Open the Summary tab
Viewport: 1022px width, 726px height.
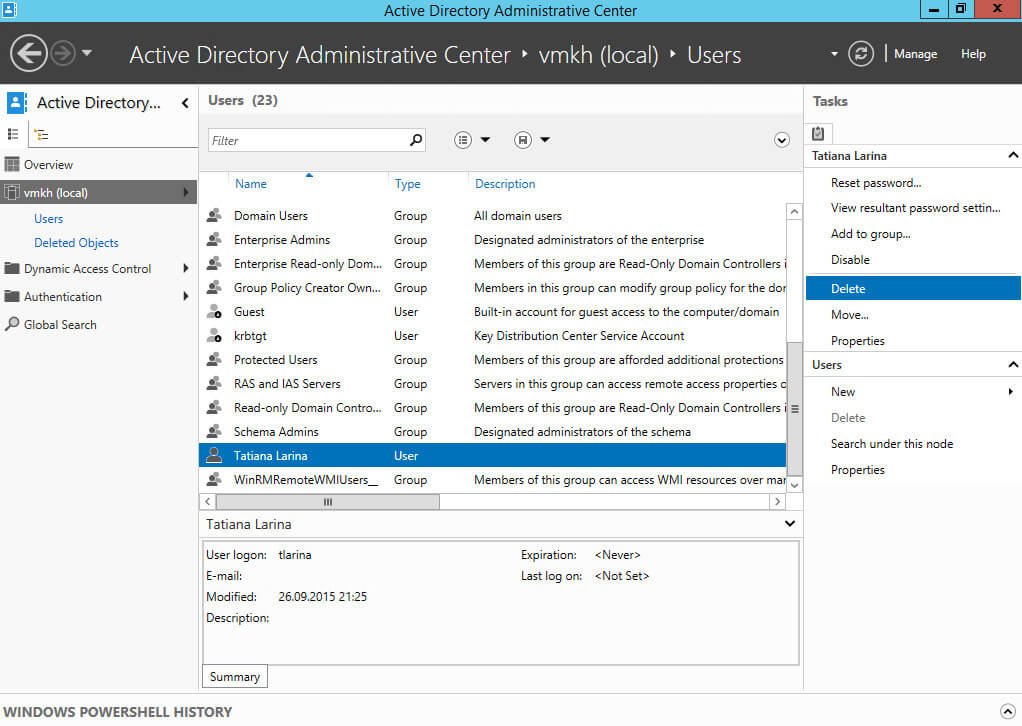pyautogui.click(x=235, y=676)
